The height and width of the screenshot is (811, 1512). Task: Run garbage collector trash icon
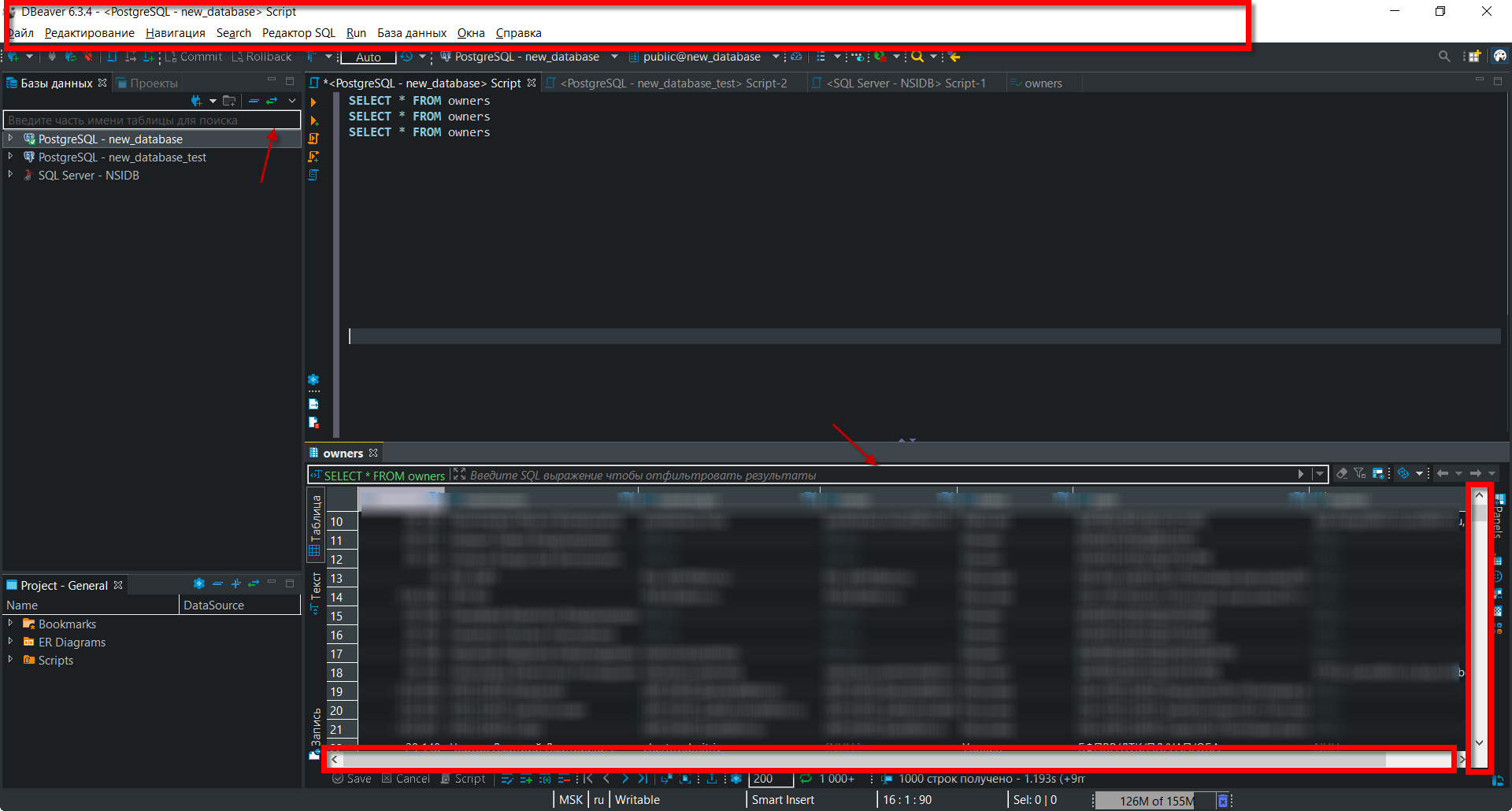pos(1223,801)
